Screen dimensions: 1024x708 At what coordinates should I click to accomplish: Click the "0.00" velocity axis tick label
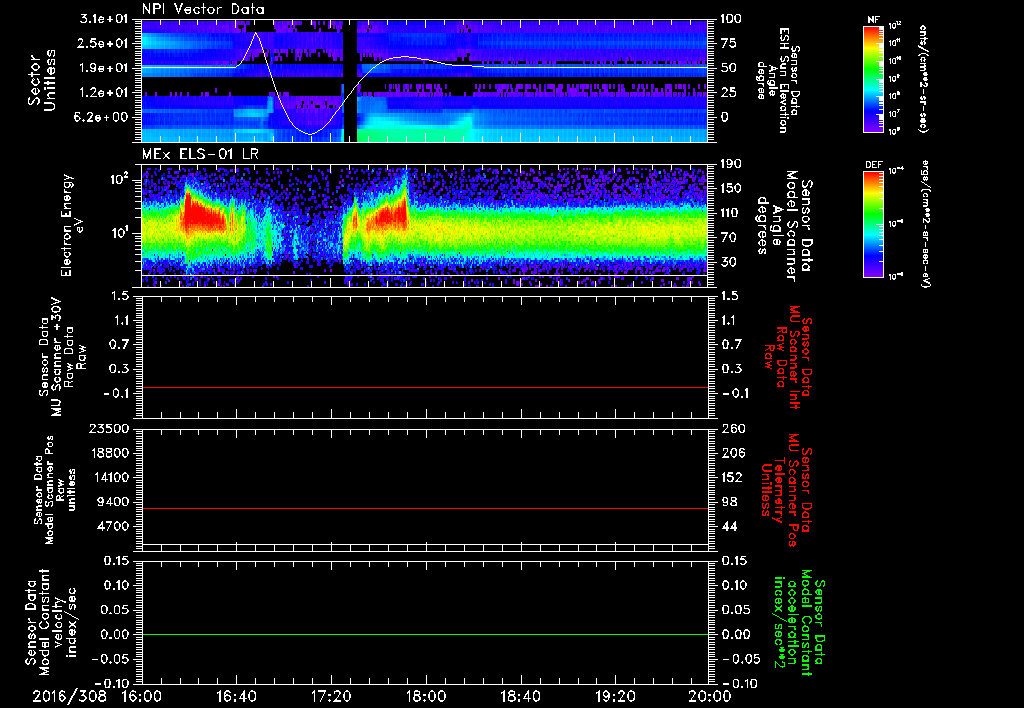click(116, 634)
